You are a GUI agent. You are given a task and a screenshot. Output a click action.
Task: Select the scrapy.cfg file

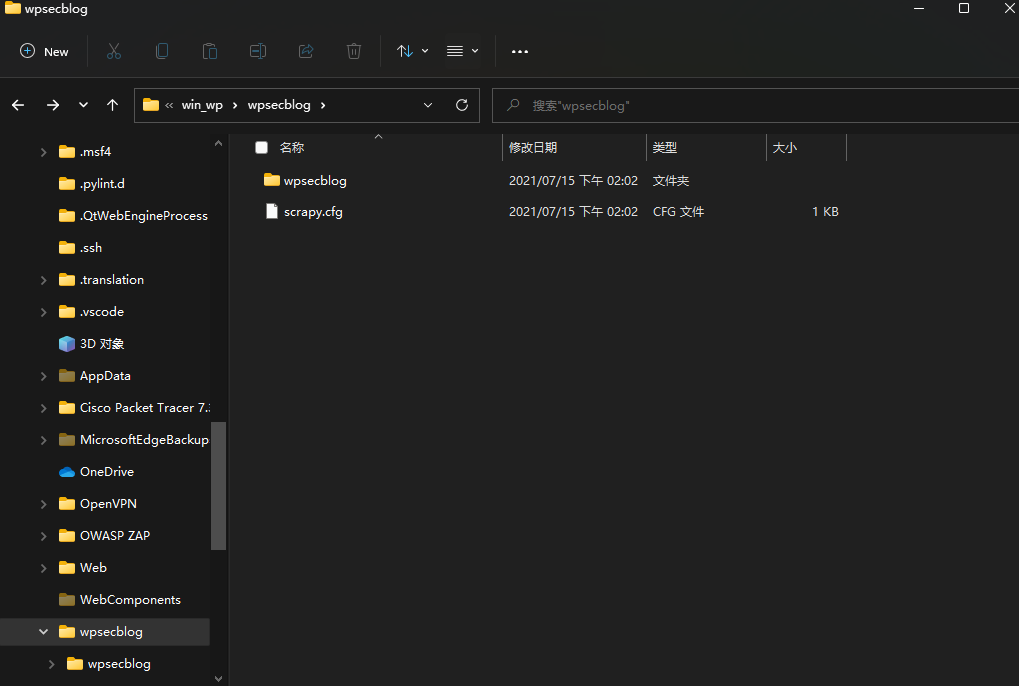(x=313, y=212)
